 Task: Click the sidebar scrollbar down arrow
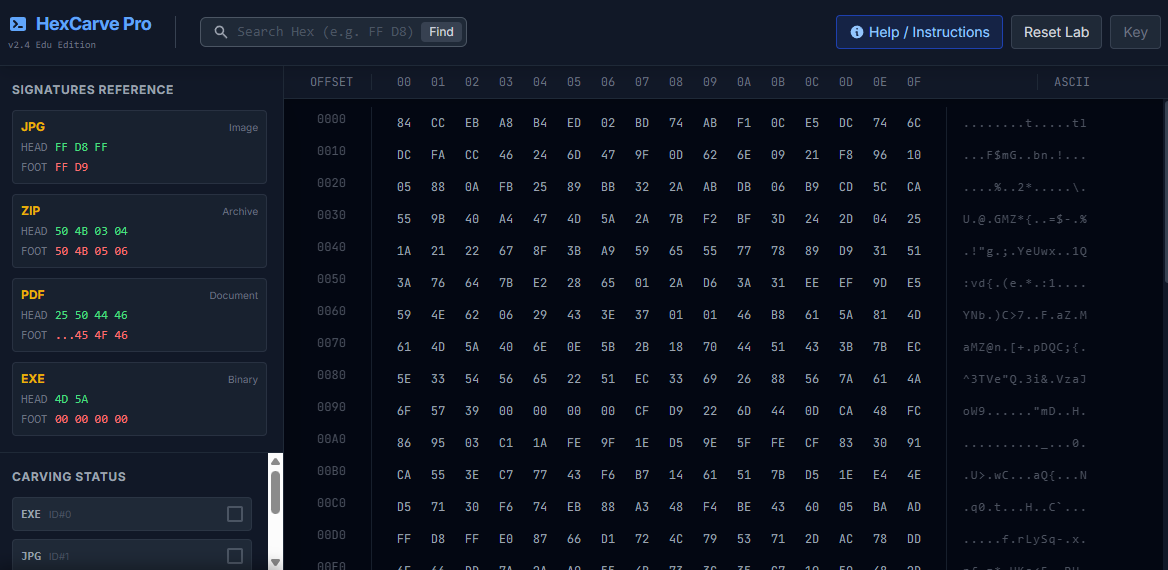click(275, 562)
